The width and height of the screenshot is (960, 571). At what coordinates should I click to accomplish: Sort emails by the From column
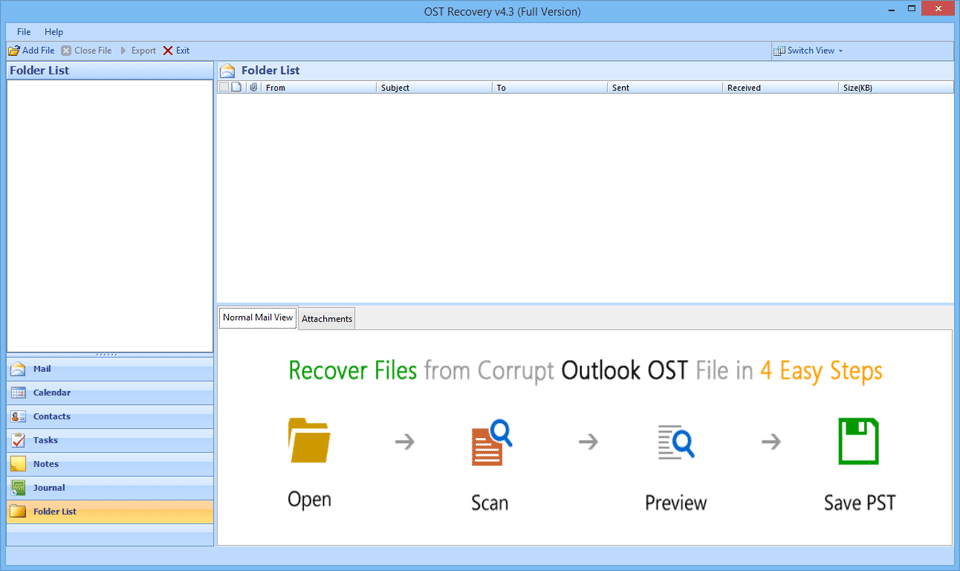[318, 88]
